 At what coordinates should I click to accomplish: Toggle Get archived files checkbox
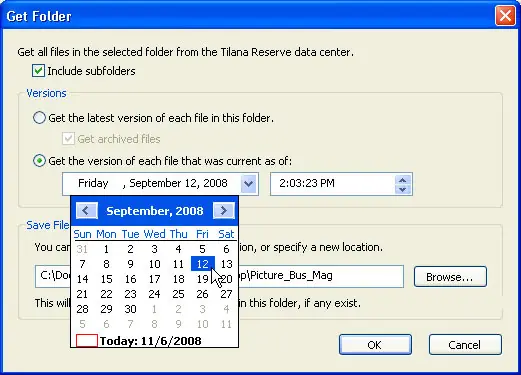tap(68, 139)
